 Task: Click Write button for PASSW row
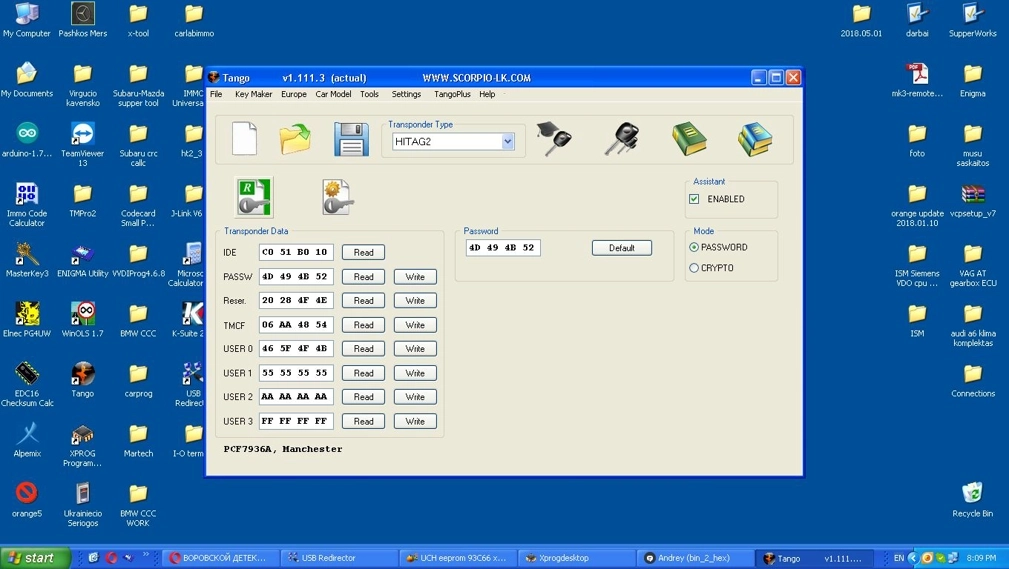pyautogui.click(x=415, y=277)
